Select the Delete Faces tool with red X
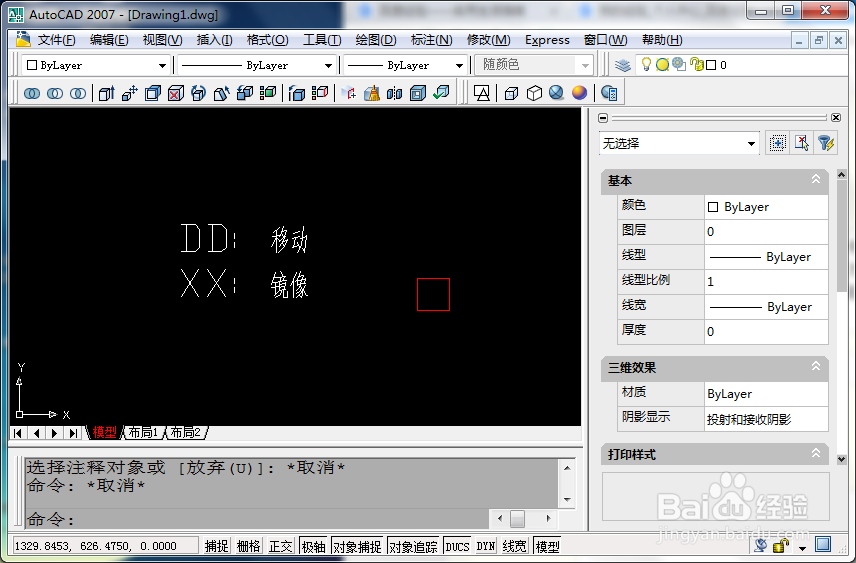 tap(176, 93)
